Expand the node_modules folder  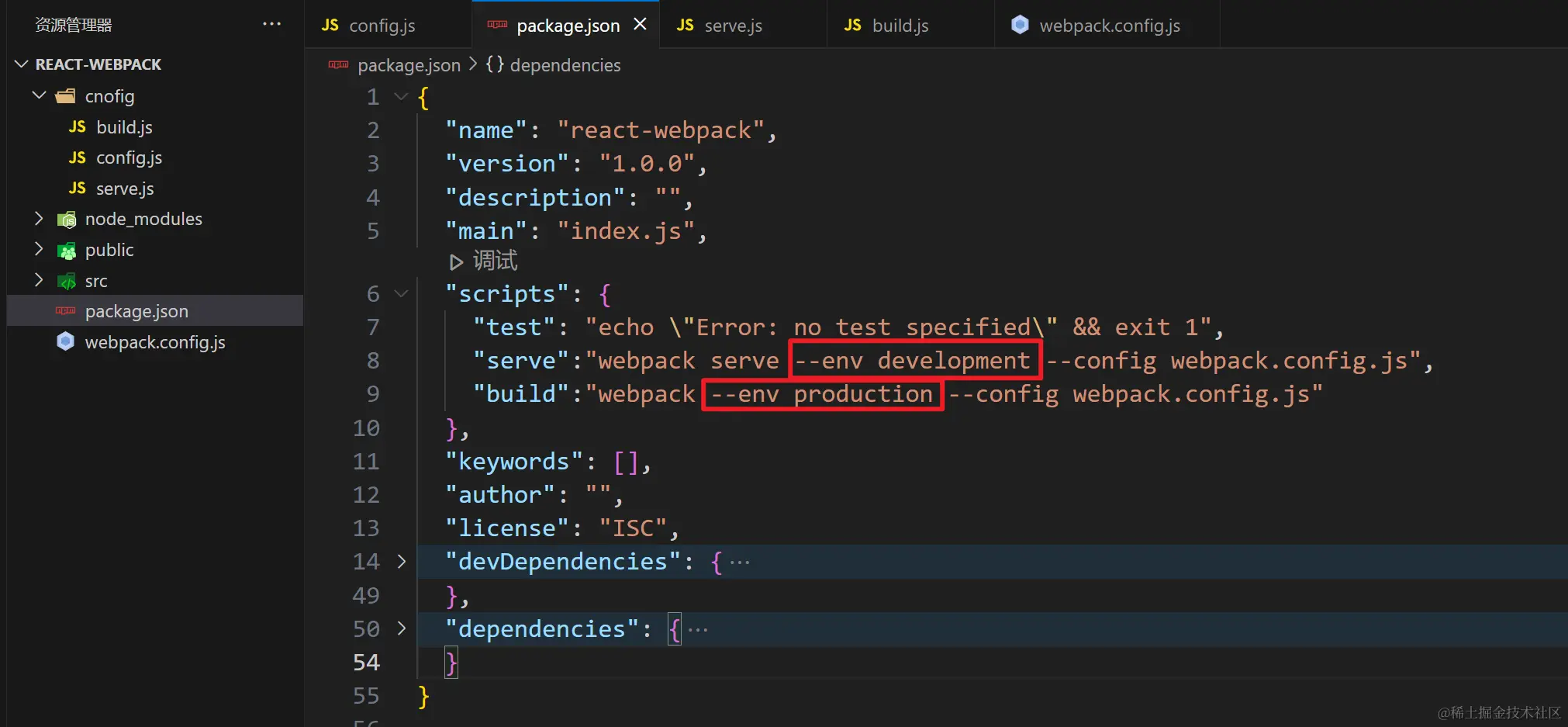(40, 219)
